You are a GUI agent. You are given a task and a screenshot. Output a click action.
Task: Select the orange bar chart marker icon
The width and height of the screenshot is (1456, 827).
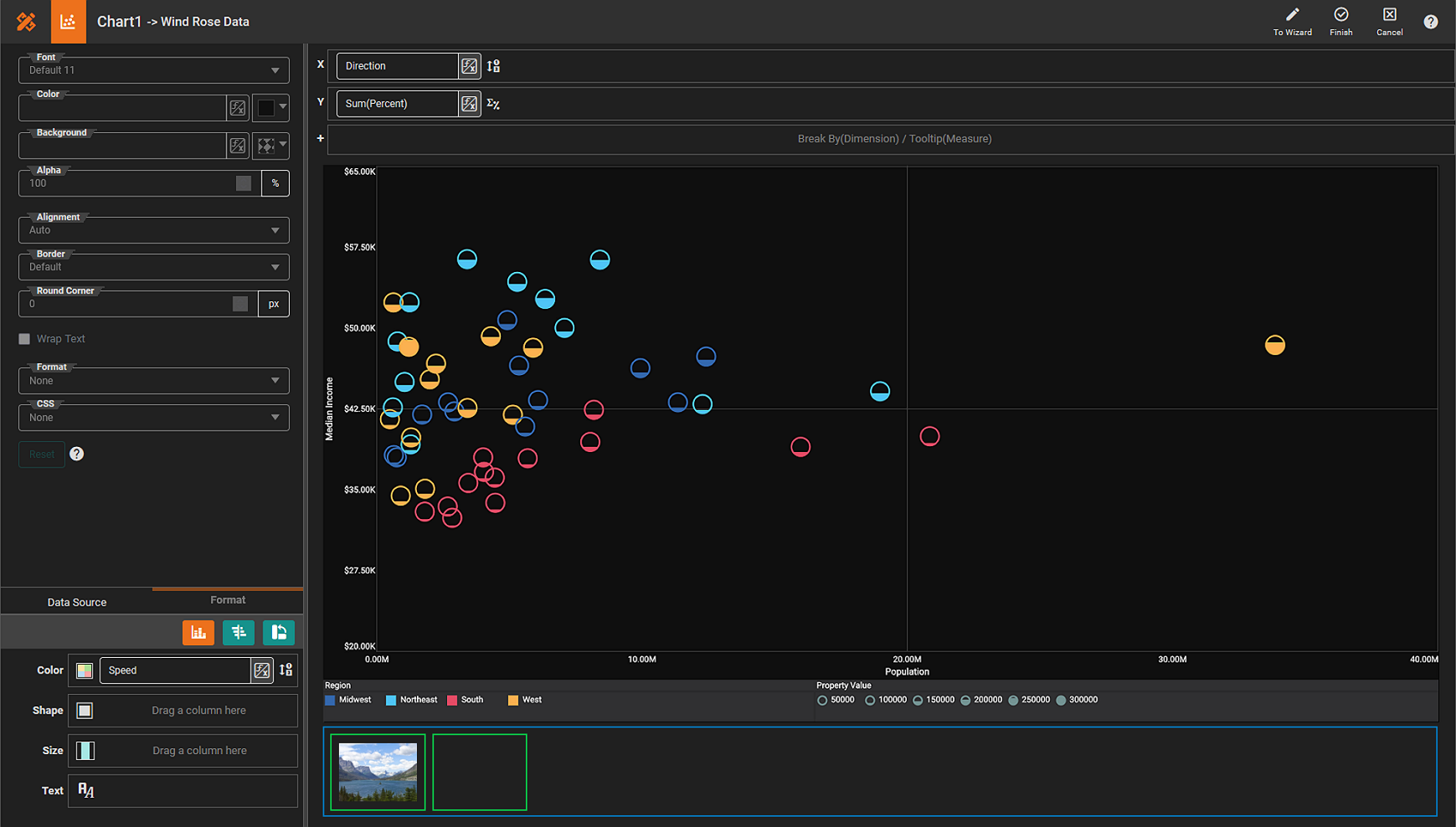(x=198, y=633)
